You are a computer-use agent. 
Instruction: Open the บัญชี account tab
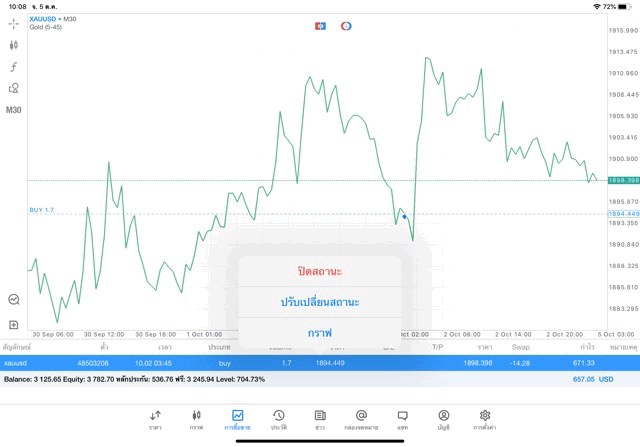(443, 418)
